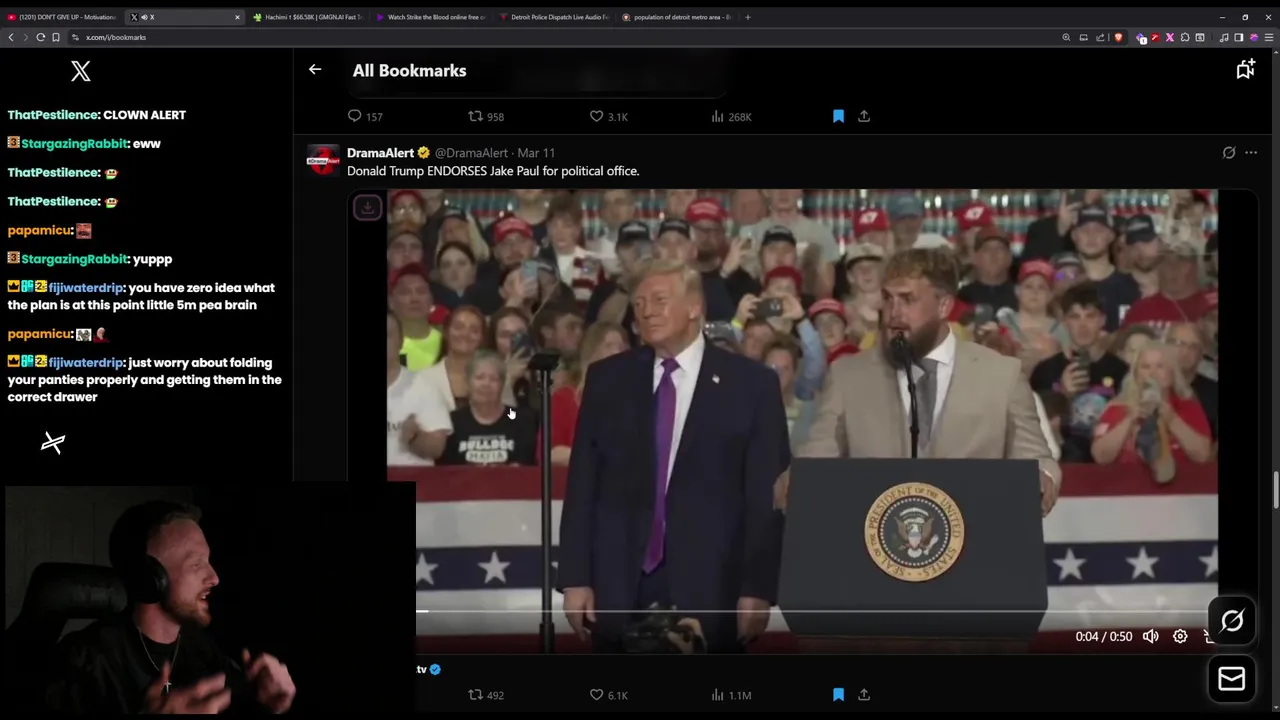Open DramaAlert display name link
The width and height of the screenshot is (1280, 720).
tap(380, 153)
